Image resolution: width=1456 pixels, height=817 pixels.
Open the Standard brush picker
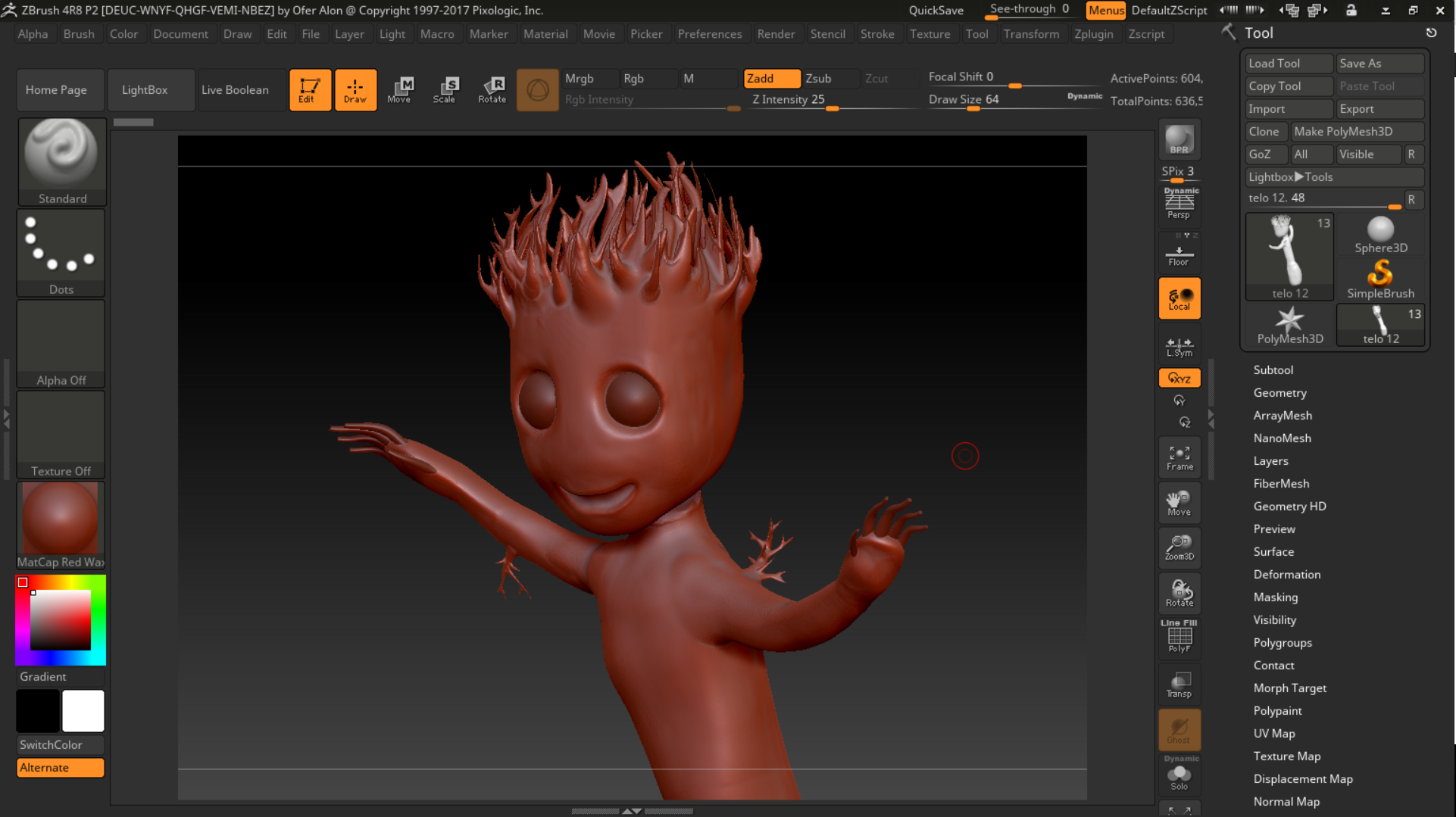[x=61, y=161]
